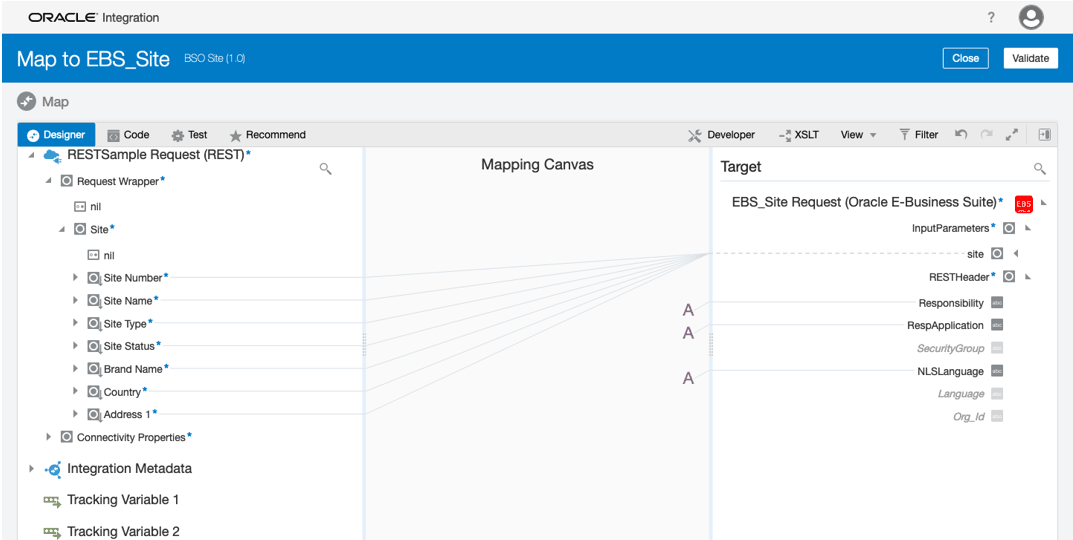Viewport: 1073px width, 540px height.
Task: Select the literal A mapped to NLSLanguage
Action: 688,378
